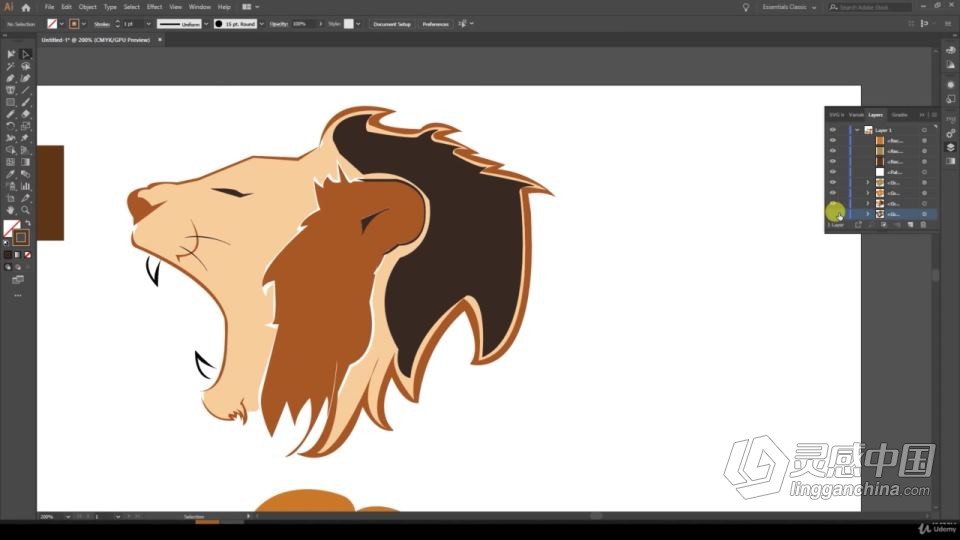Select the Hand tool

coord(10,210)
